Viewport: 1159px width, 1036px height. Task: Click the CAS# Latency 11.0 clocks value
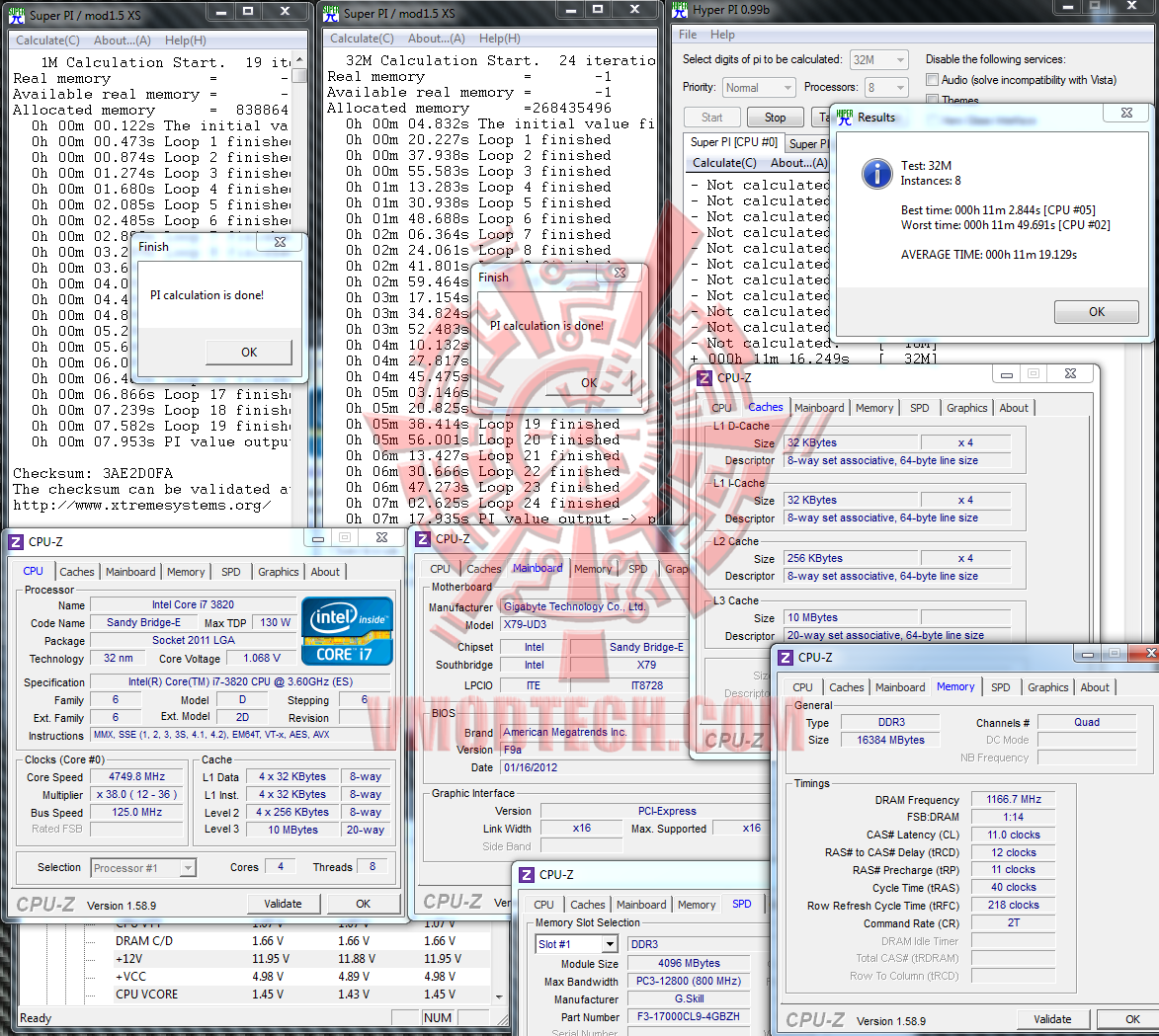pyautogui.click(x=1014, y=835)
